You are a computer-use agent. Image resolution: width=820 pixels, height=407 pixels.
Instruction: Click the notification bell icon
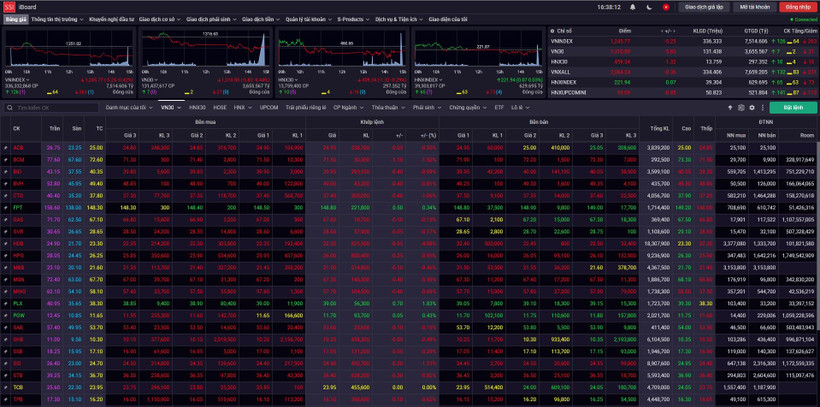(x=632, y=7)
